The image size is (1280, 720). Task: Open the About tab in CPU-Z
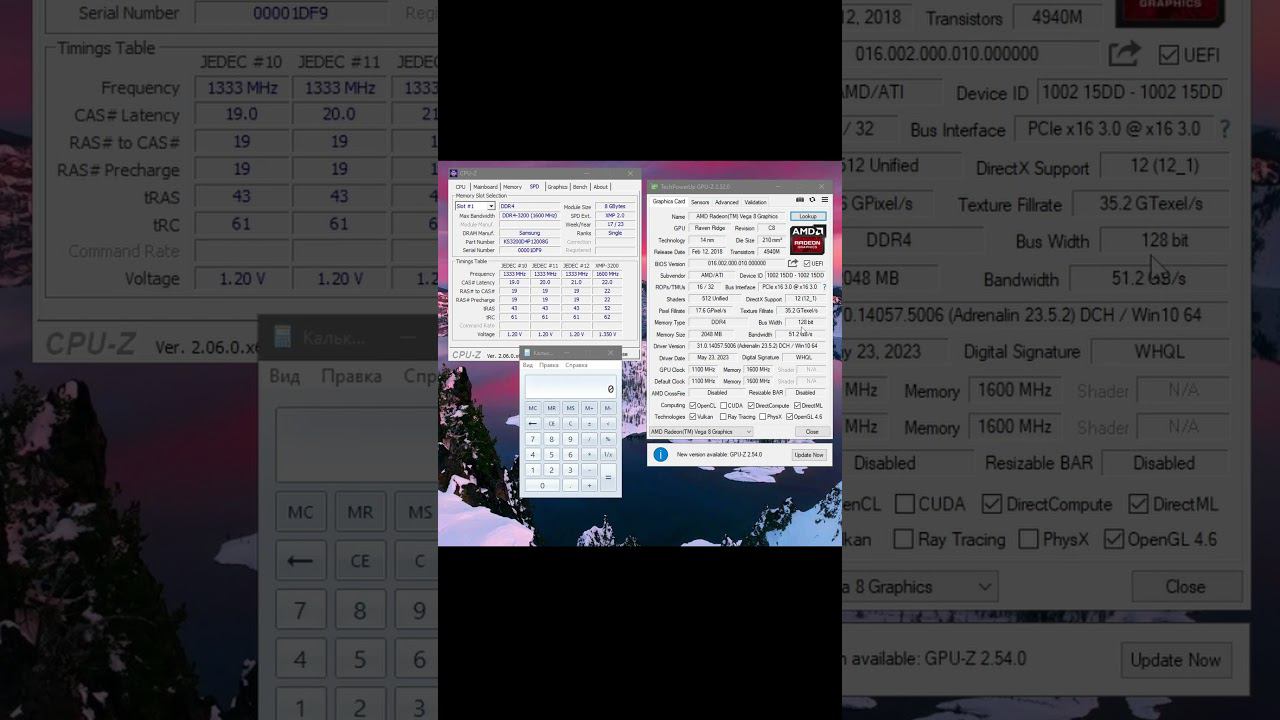coord(600,187)
